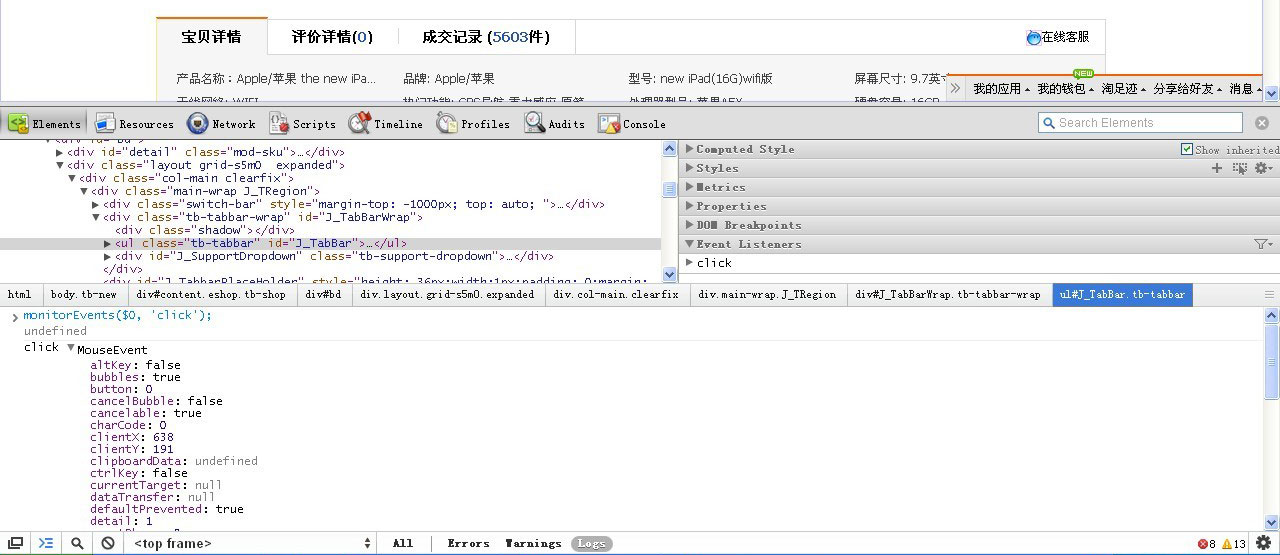Expand the ul#J_TabBar node arrow

(108, 243)
